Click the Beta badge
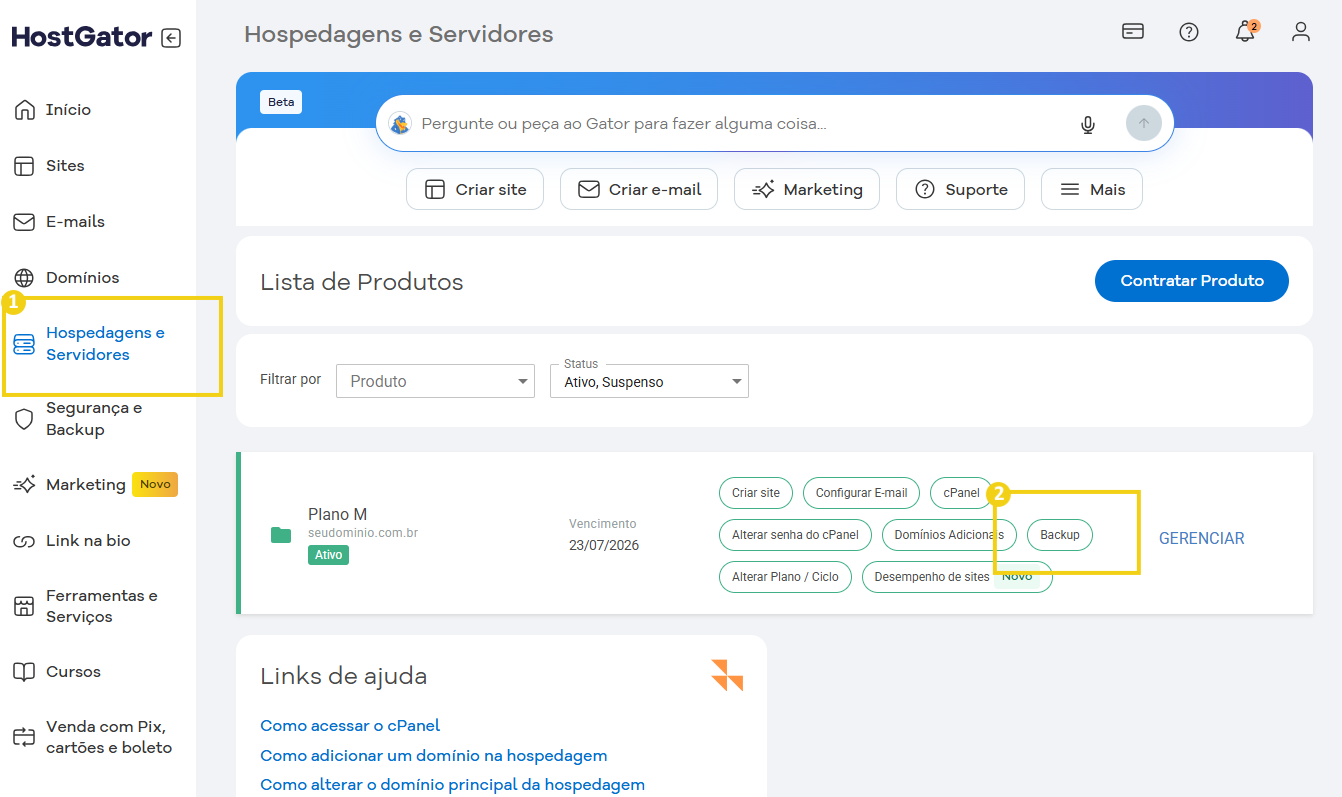This screenshot has width=1342, height=797. pos(281,102)
